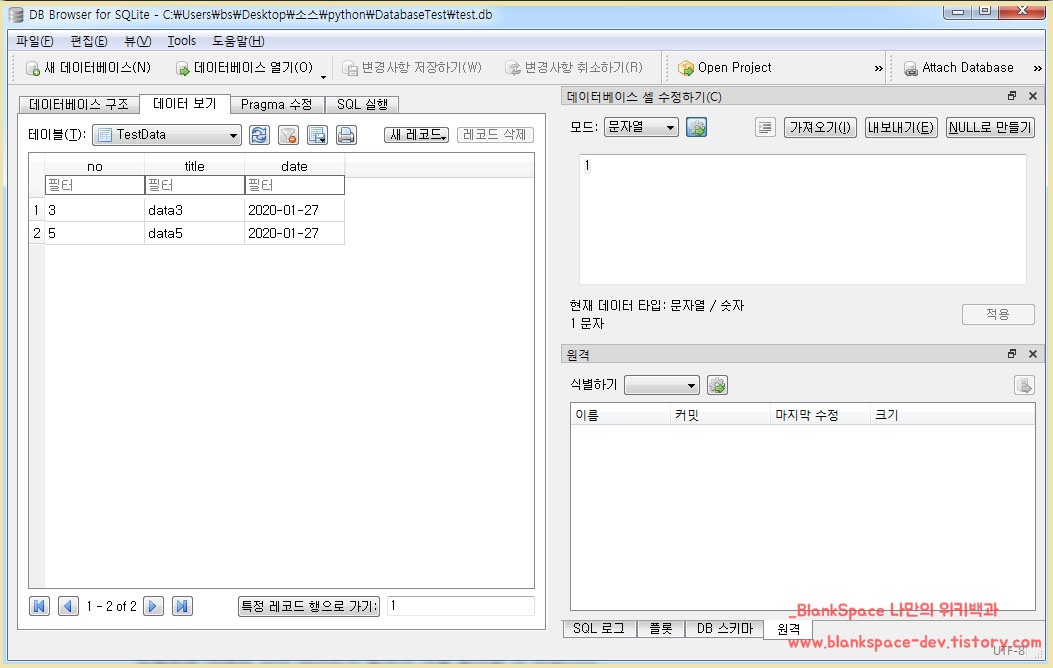Click the word wrap icon in cell editor
1053x668 pixels.
pyautogui.click(x=765, y=127)
